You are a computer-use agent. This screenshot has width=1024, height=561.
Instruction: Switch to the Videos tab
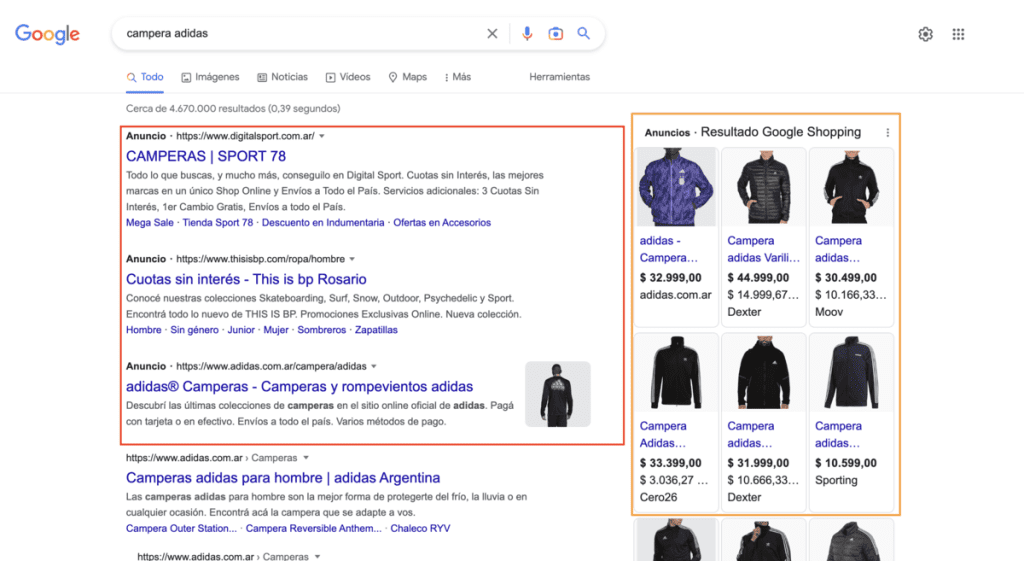click(348, 77)
